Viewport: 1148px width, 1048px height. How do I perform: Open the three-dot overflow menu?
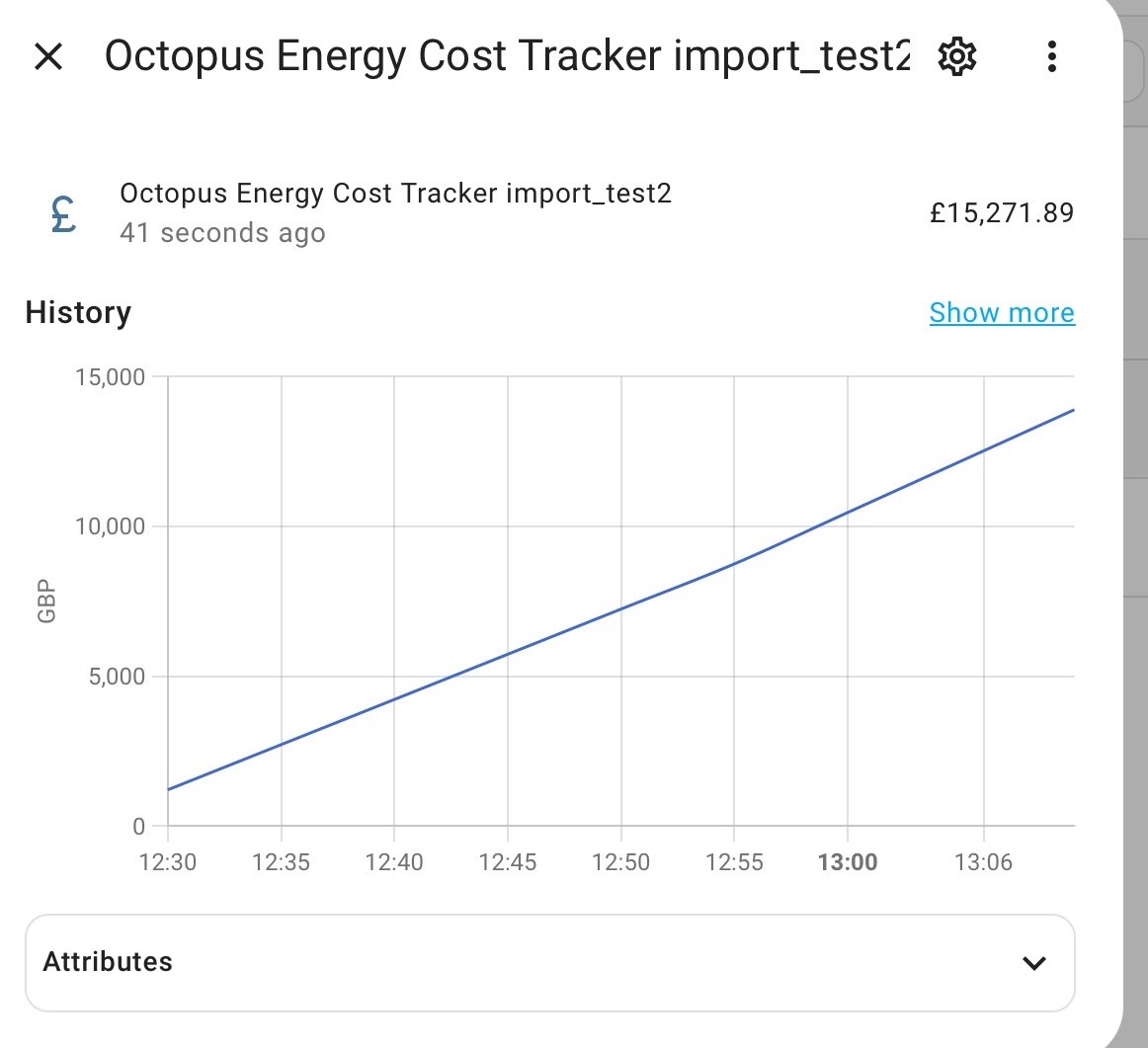click(x=1051, y=56)
